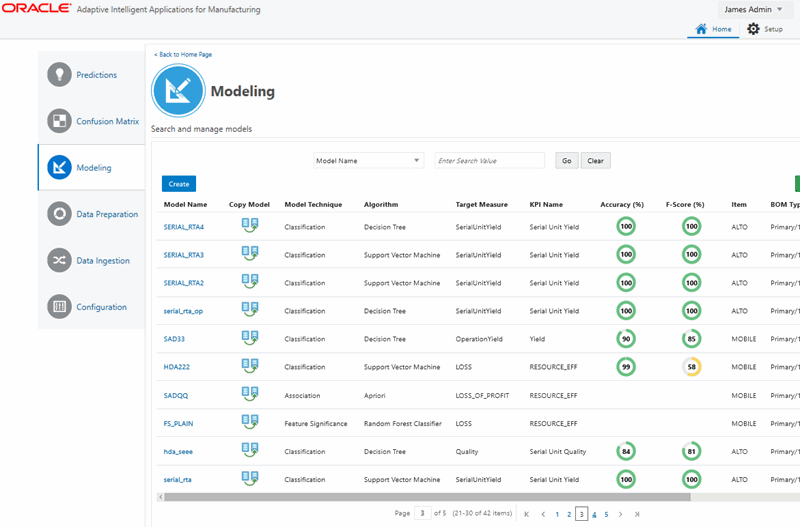Open FS_PLAIN model link

point(178,423)
